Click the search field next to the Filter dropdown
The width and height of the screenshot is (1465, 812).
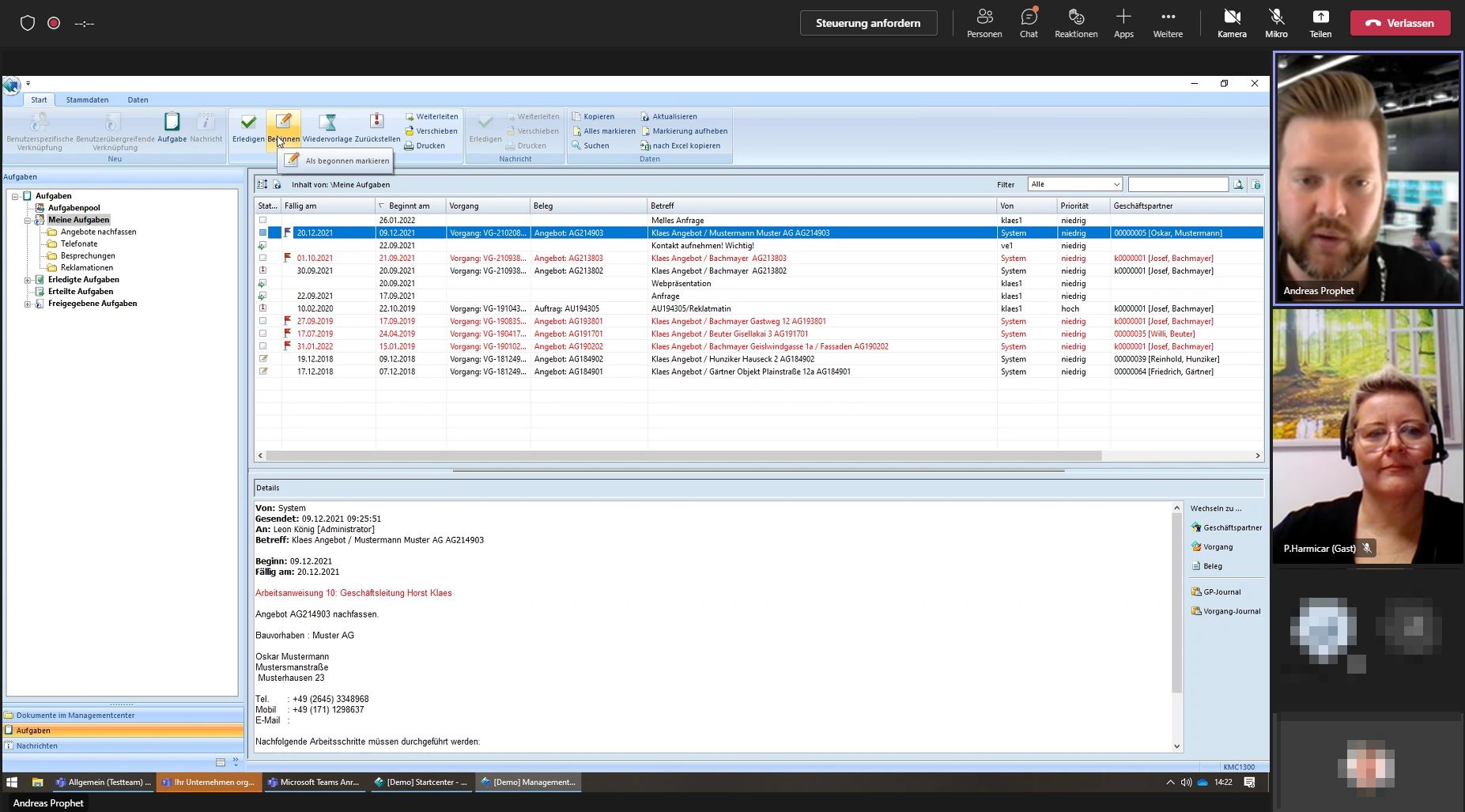pyautogui.click(x=1178, y=184)
